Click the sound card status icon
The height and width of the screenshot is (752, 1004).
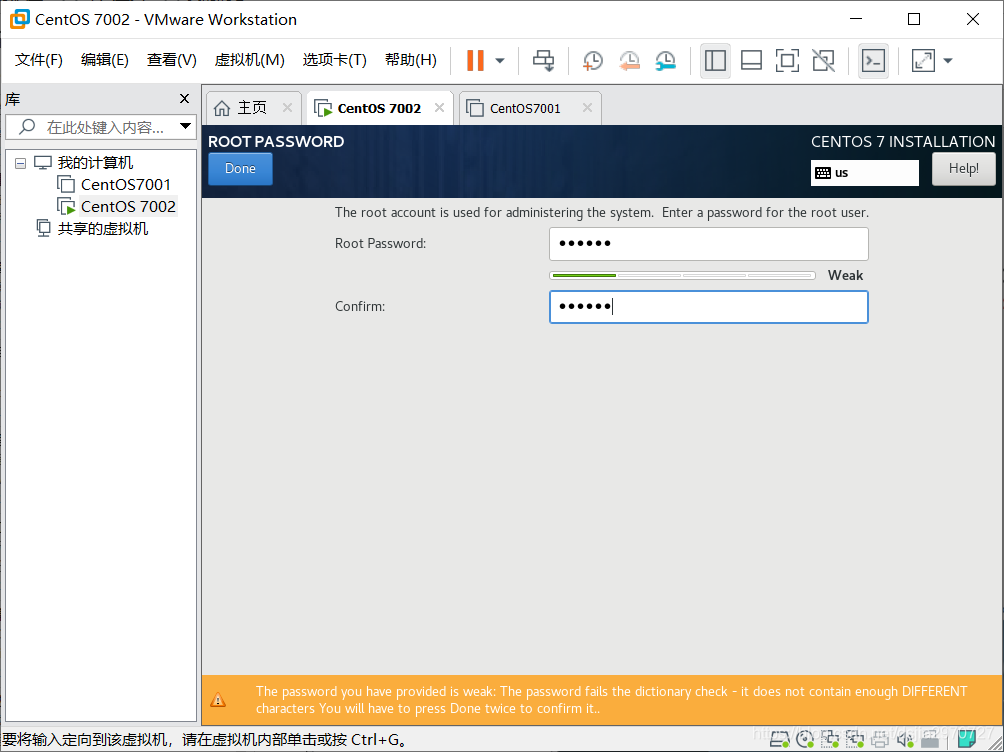pyautogui.click(x=905, y=740)
